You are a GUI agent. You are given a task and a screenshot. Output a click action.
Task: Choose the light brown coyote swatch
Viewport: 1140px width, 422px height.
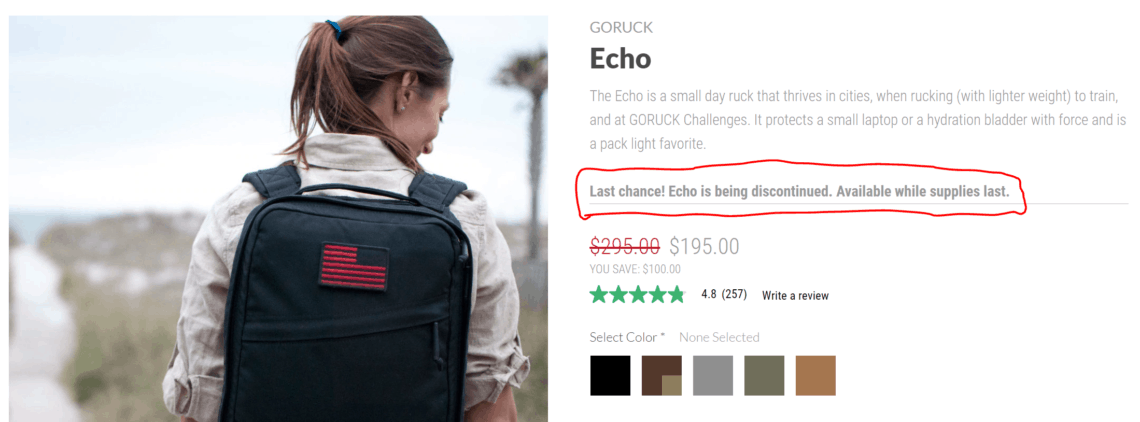816,375
